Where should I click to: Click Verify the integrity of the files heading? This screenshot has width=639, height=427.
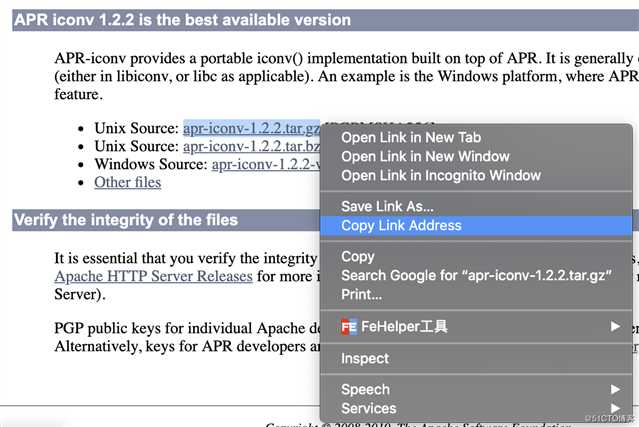click(126, 220)
